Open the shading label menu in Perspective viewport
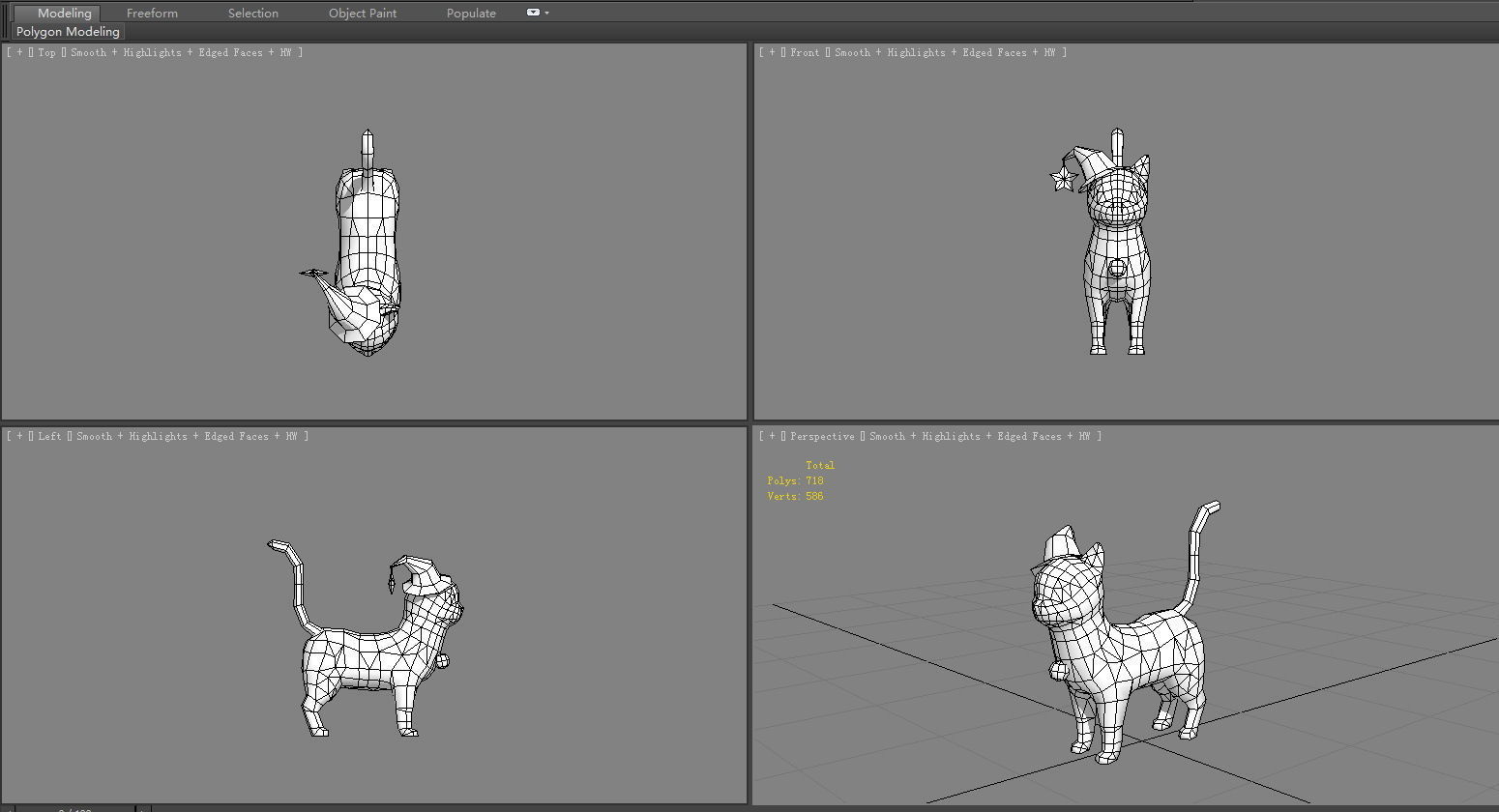The image size is (1499, 812). pos(985,436)
